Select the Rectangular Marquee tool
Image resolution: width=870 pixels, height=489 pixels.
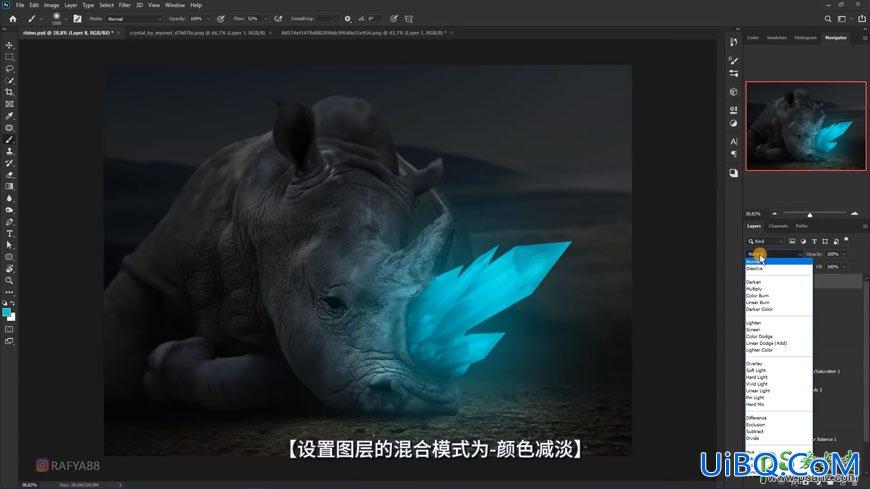(9, 57)
